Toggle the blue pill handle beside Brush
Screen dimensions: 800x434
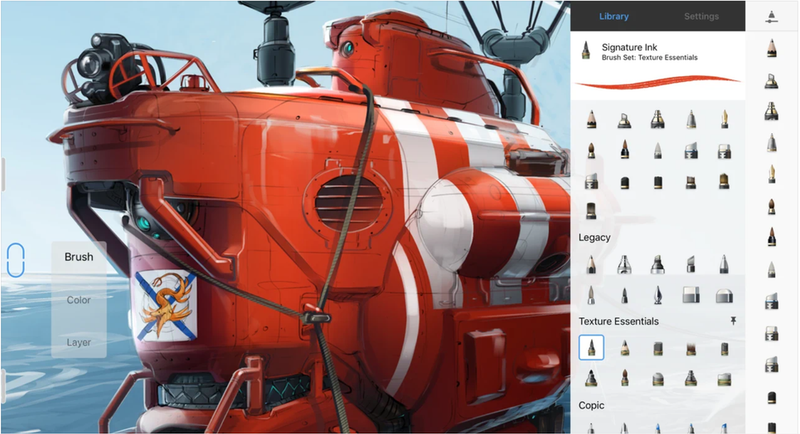tap(14, 261)
